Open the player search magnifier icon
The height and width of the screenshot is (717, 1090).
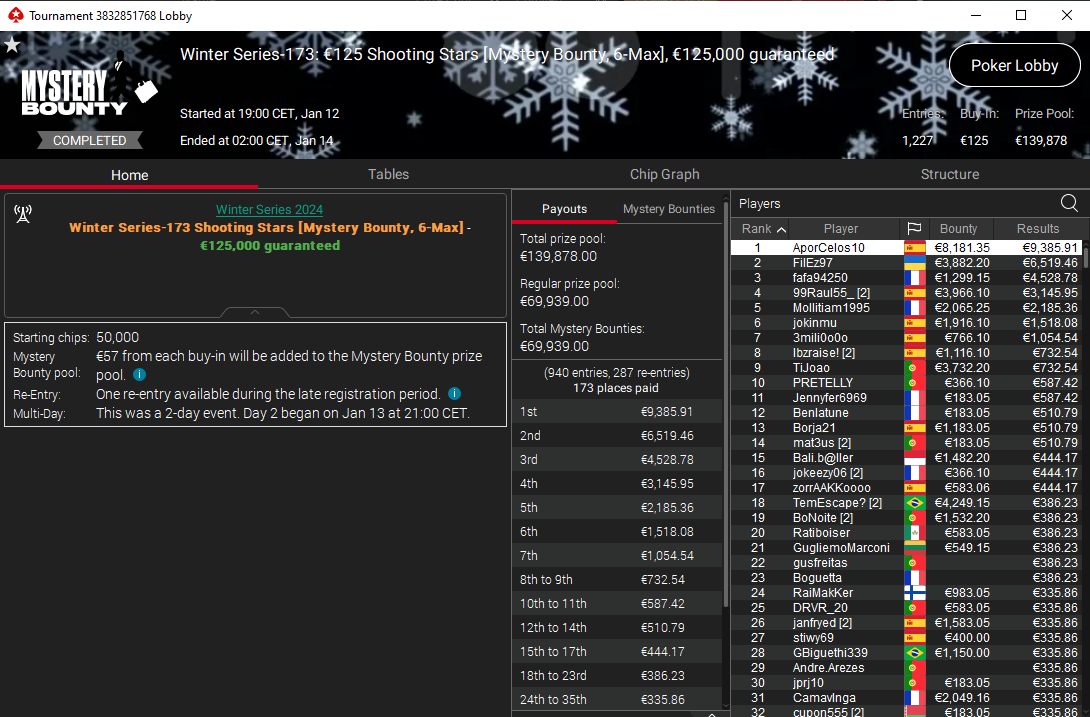click(x=1069, y=203)
